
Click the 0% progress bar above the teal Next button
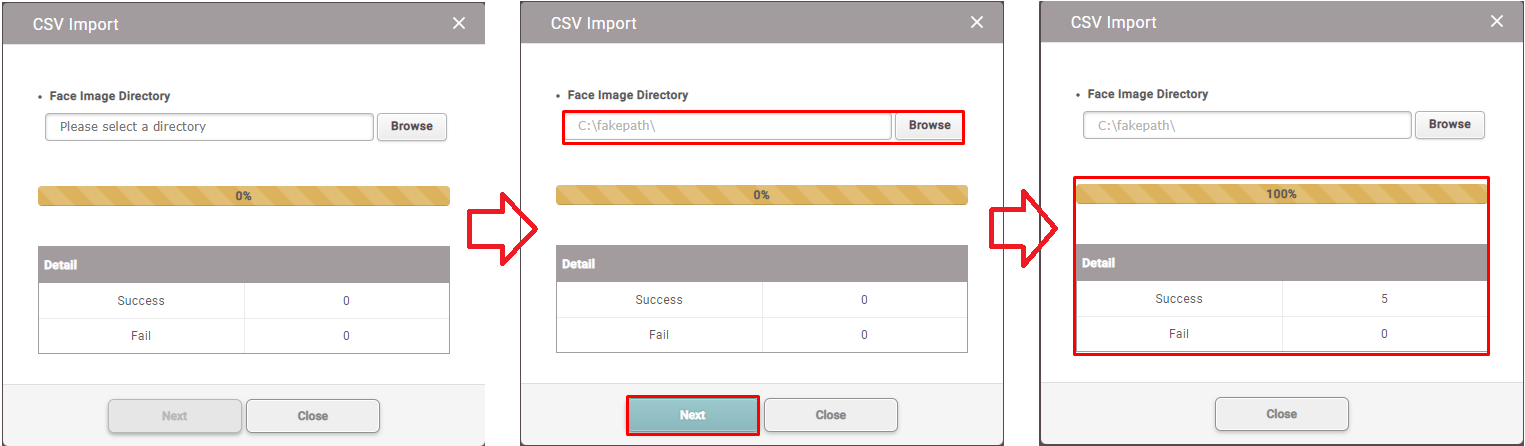tap(761, 195)
